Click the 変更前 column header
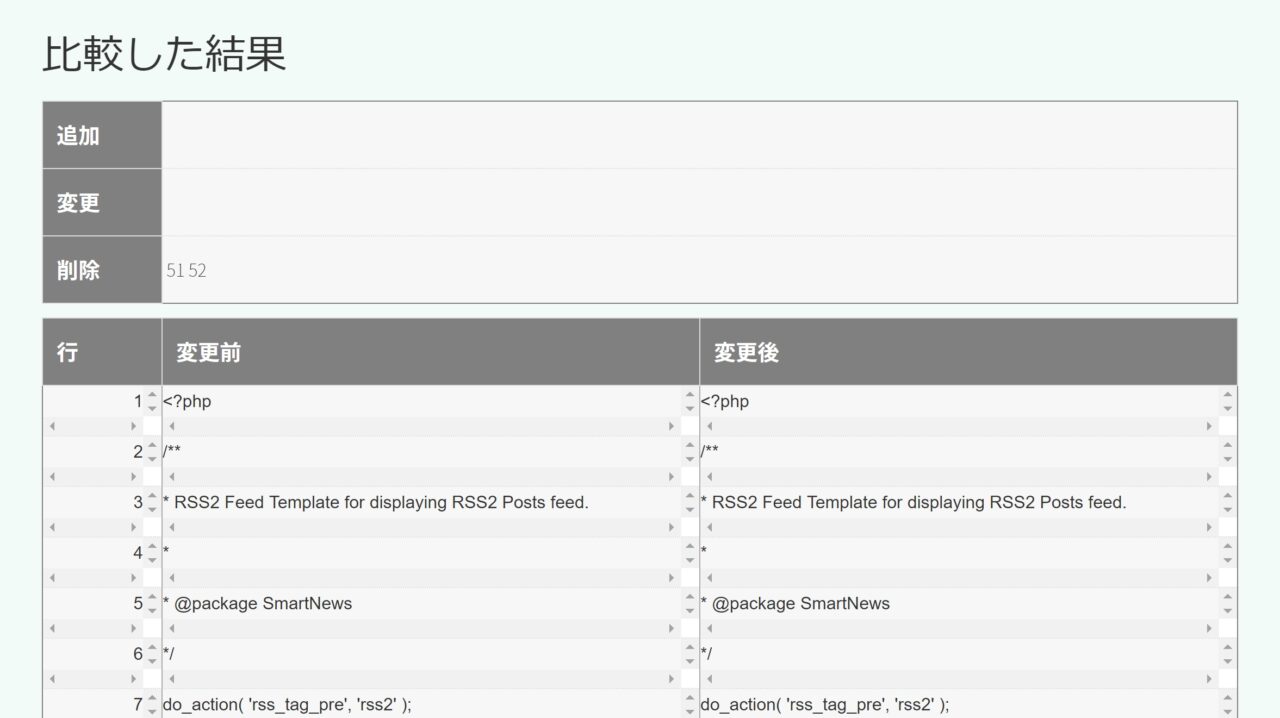The height and width of the screenshot is (718, 1280). [x=430, y=352]
